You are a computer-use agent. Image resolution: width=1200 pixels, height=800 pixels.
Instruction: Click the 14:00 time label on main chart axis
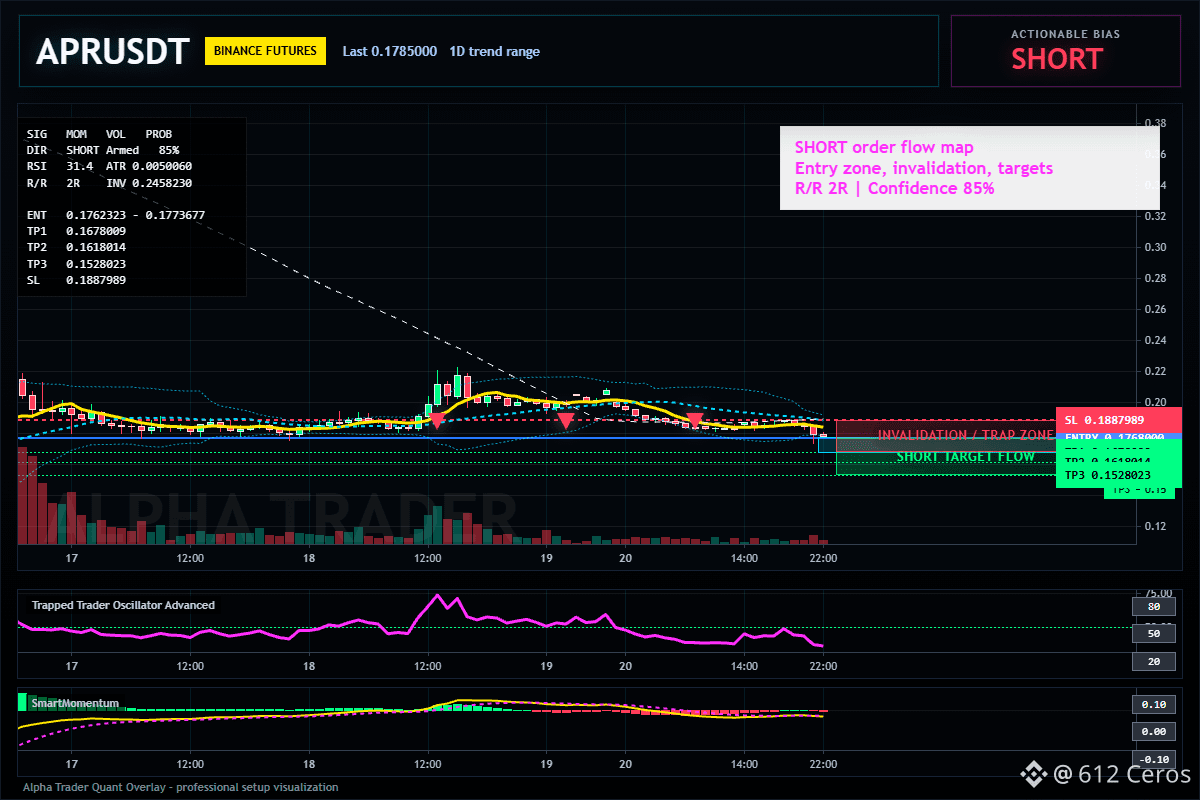coord(744,557)
